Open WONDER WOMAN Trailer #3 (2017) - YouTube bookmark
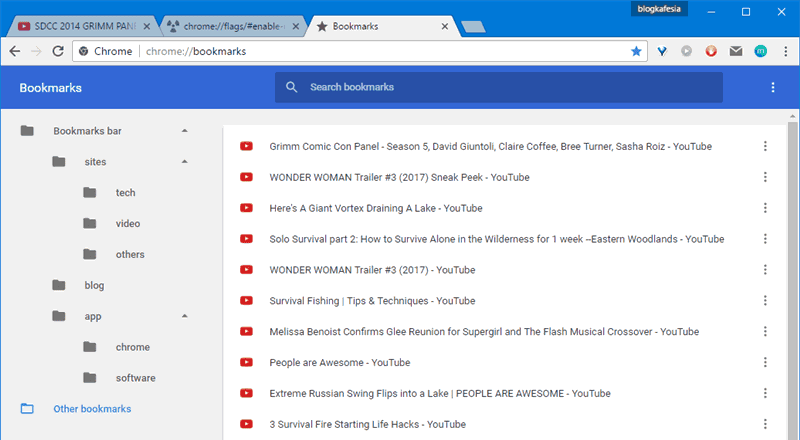800x440 pixels. [372, 270]
